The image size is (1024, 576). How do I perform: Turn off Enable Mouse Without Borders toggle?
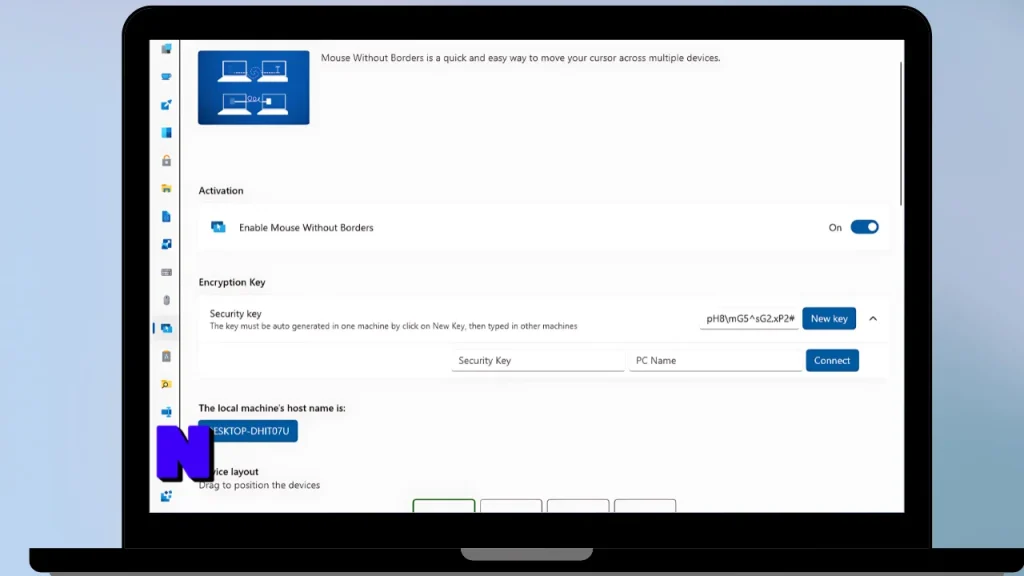click(x=864, y=227)
